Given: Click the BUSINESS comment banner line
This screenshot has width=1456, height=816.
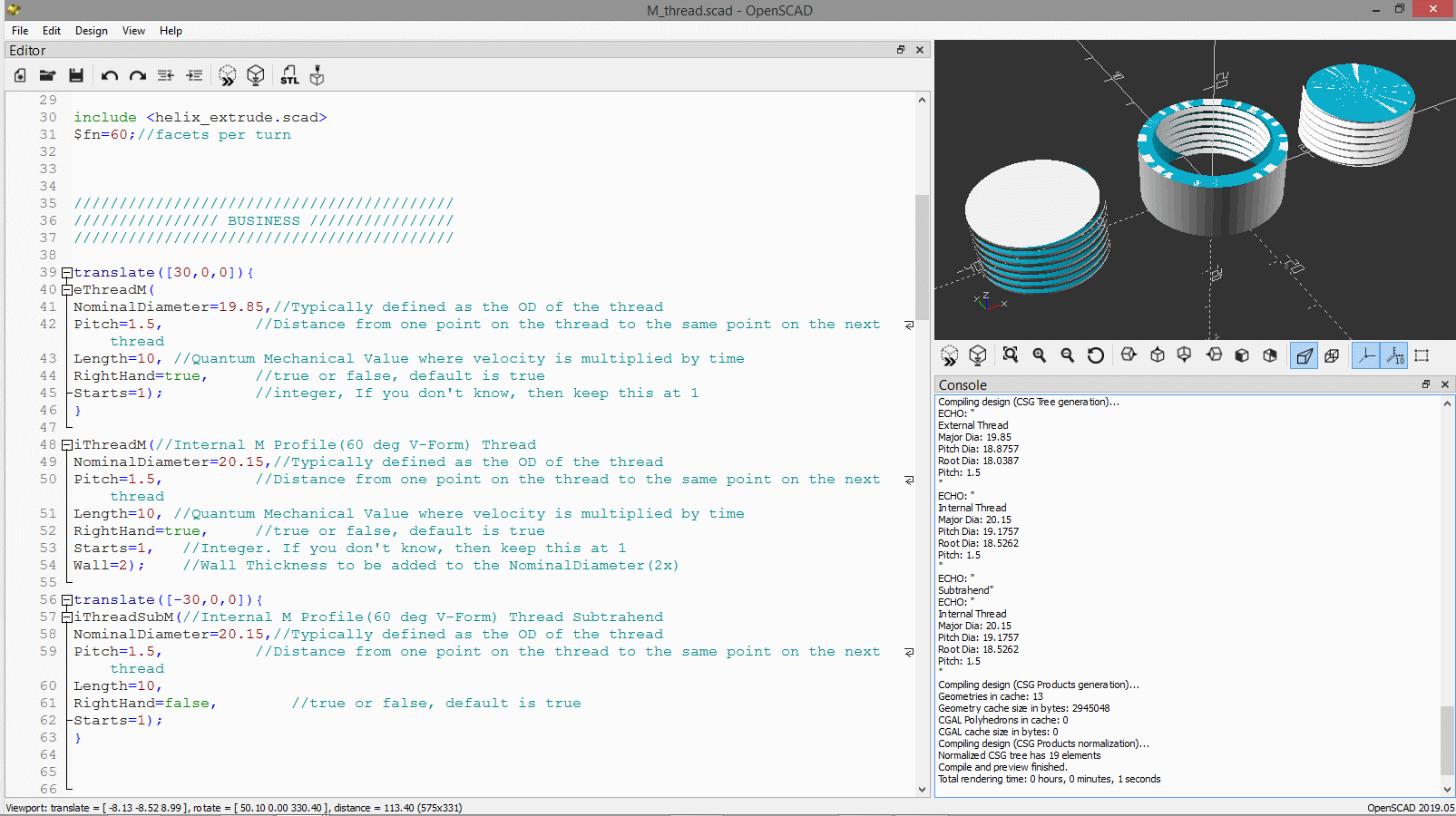Looking at the screenshot, I should (264, 221).
